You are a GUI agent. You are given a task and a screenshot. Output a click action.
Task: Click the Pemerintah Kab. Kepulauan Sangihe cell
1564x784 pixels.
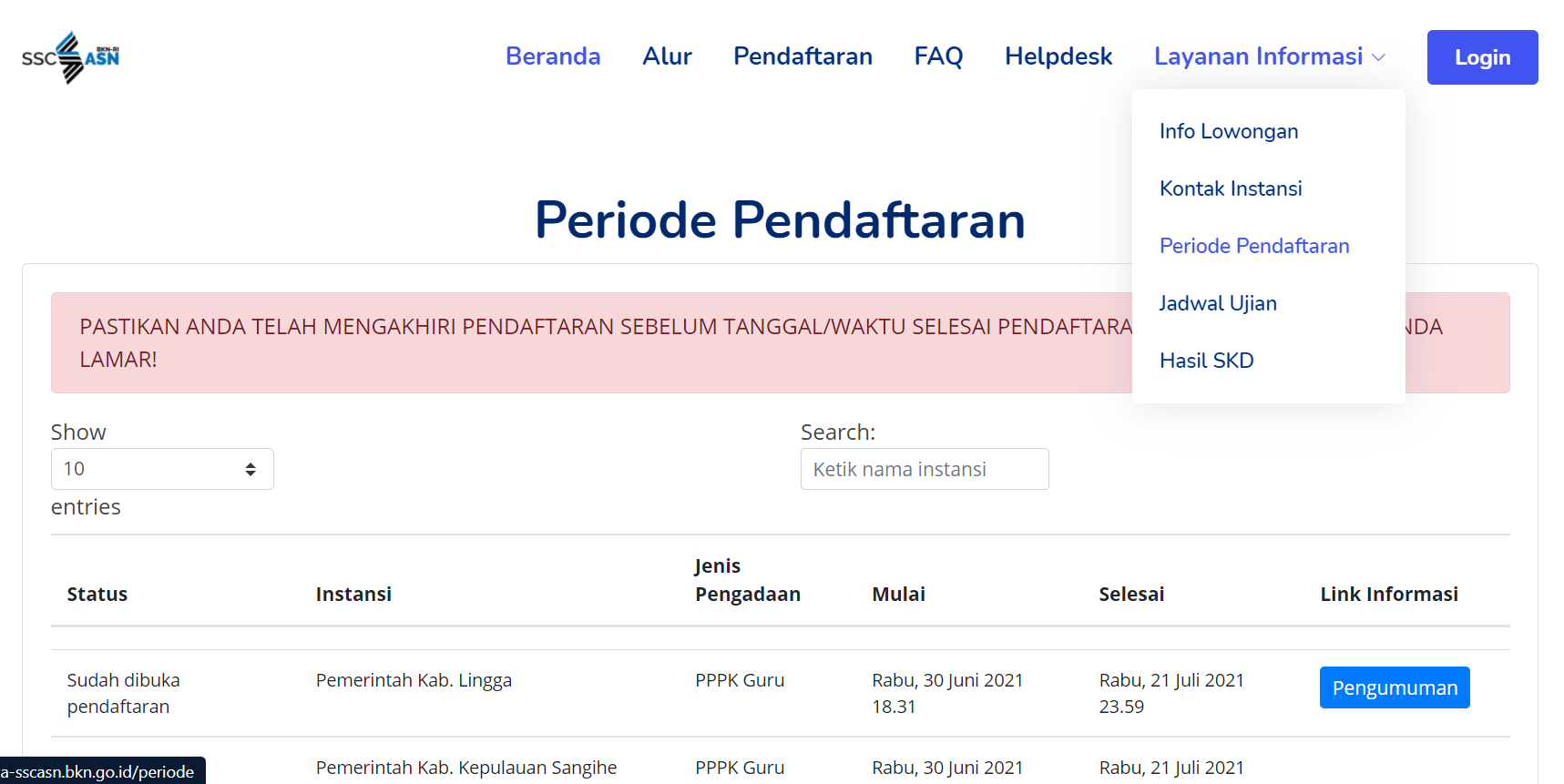click(x=466, y=768)
